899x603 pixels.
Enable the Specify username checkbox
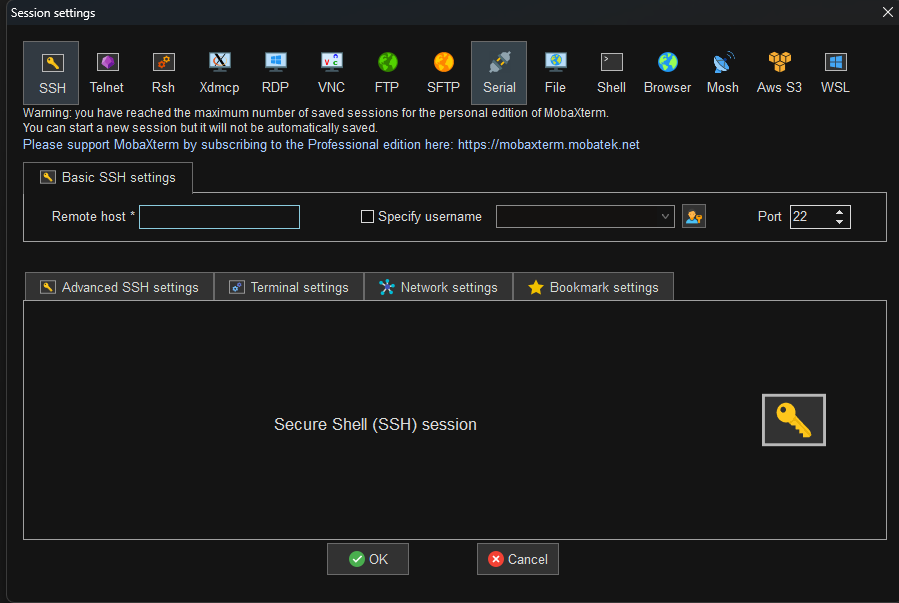click(x=367, y=217)
